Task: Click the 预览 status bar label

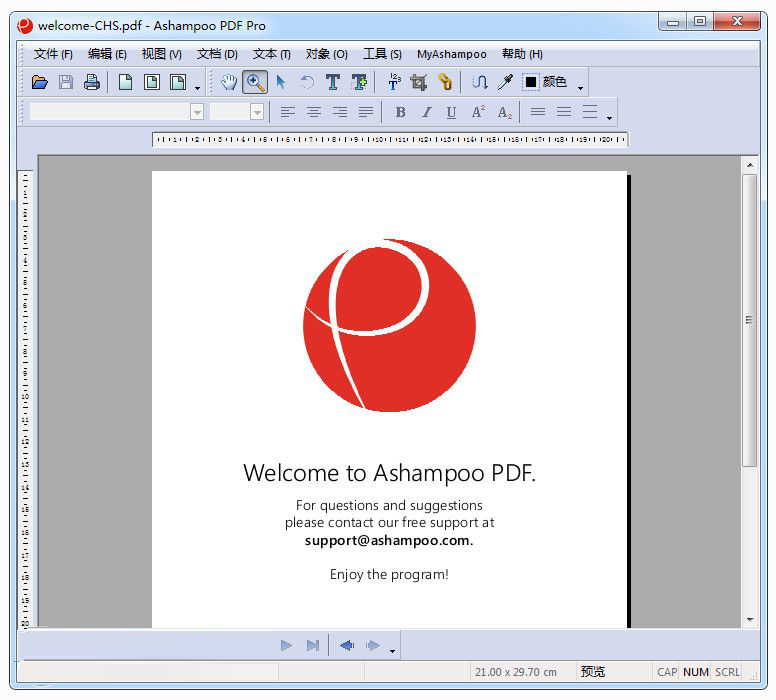Action: (592, 672)
